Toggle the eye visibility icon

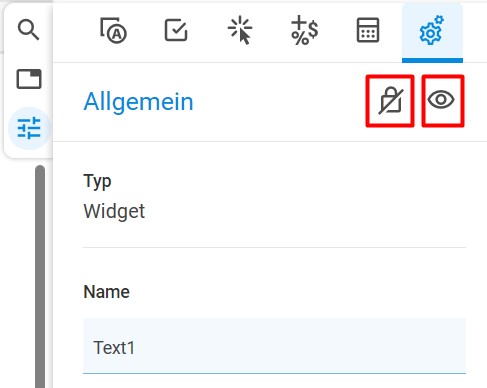tap(441, 99)
